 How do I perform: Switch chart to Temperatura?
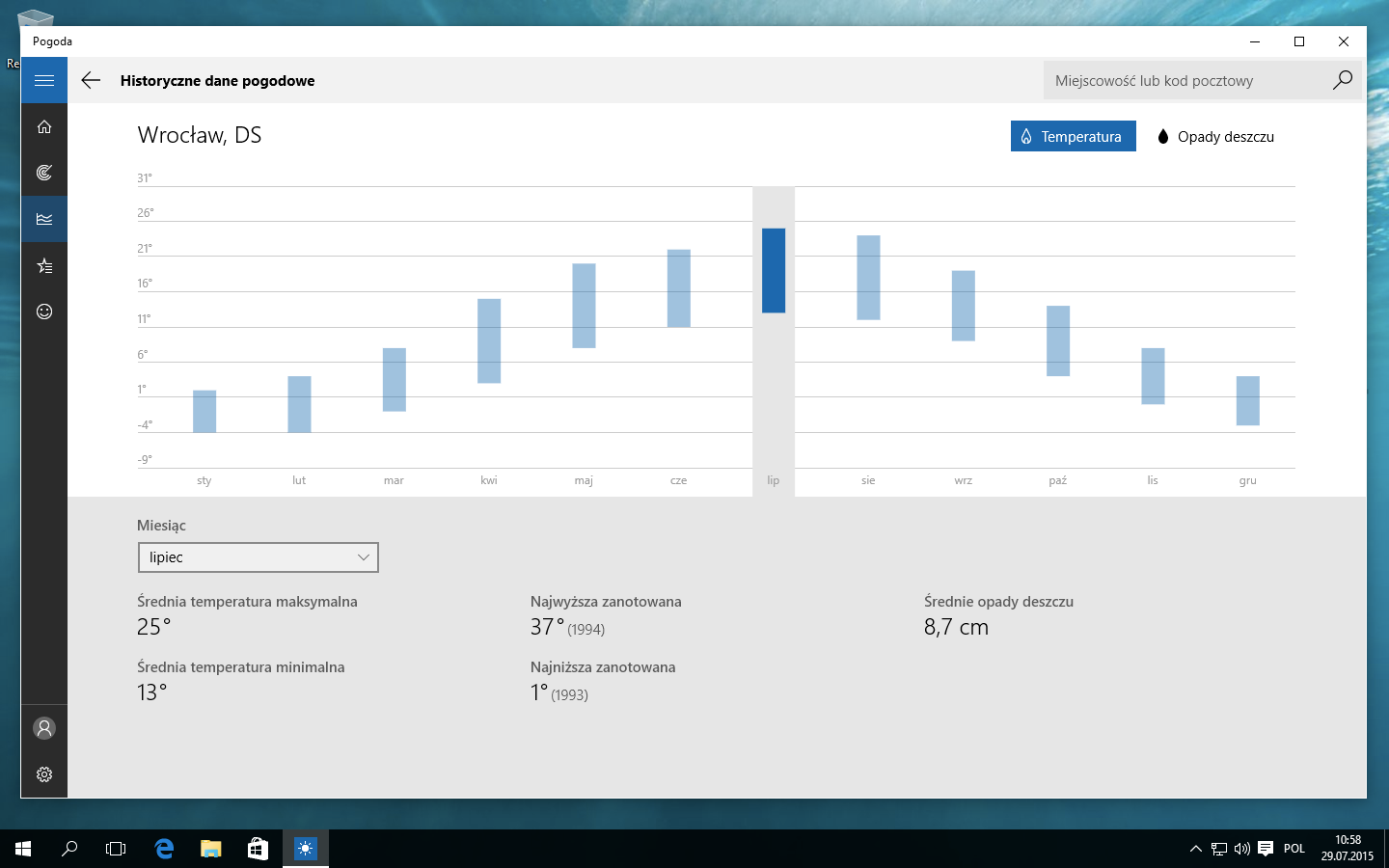tap(1073, 136)
